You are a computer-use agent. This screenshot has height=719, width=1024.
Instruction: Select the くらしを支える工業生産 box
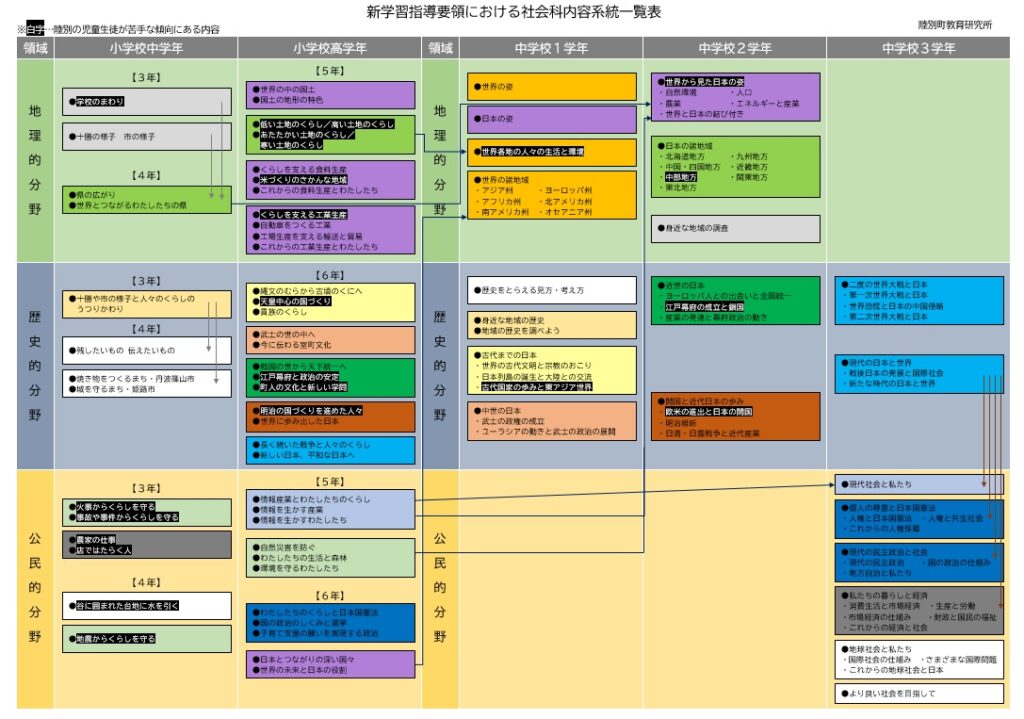click(330, 230)
